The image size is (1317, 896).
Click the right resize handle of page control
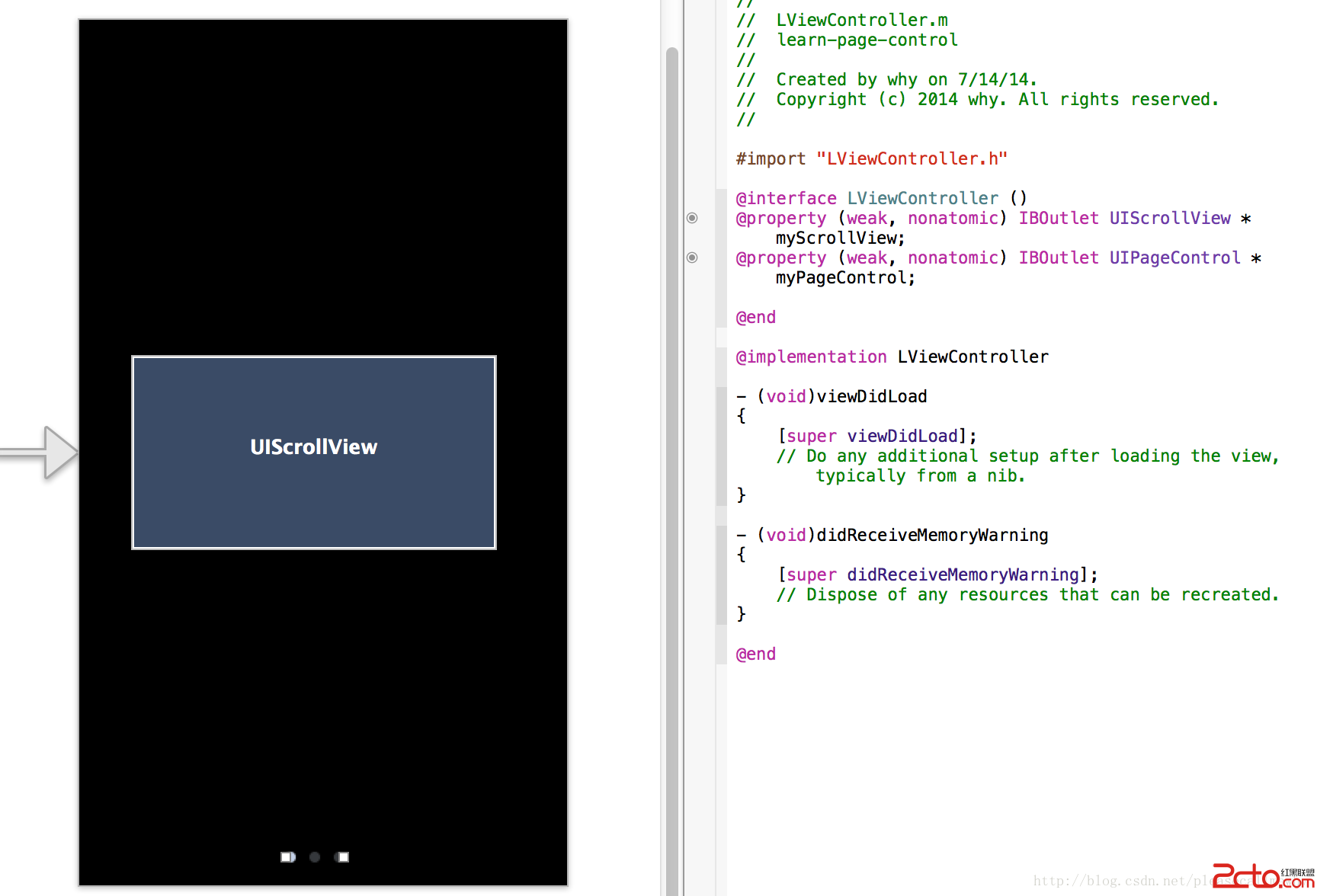343,857
